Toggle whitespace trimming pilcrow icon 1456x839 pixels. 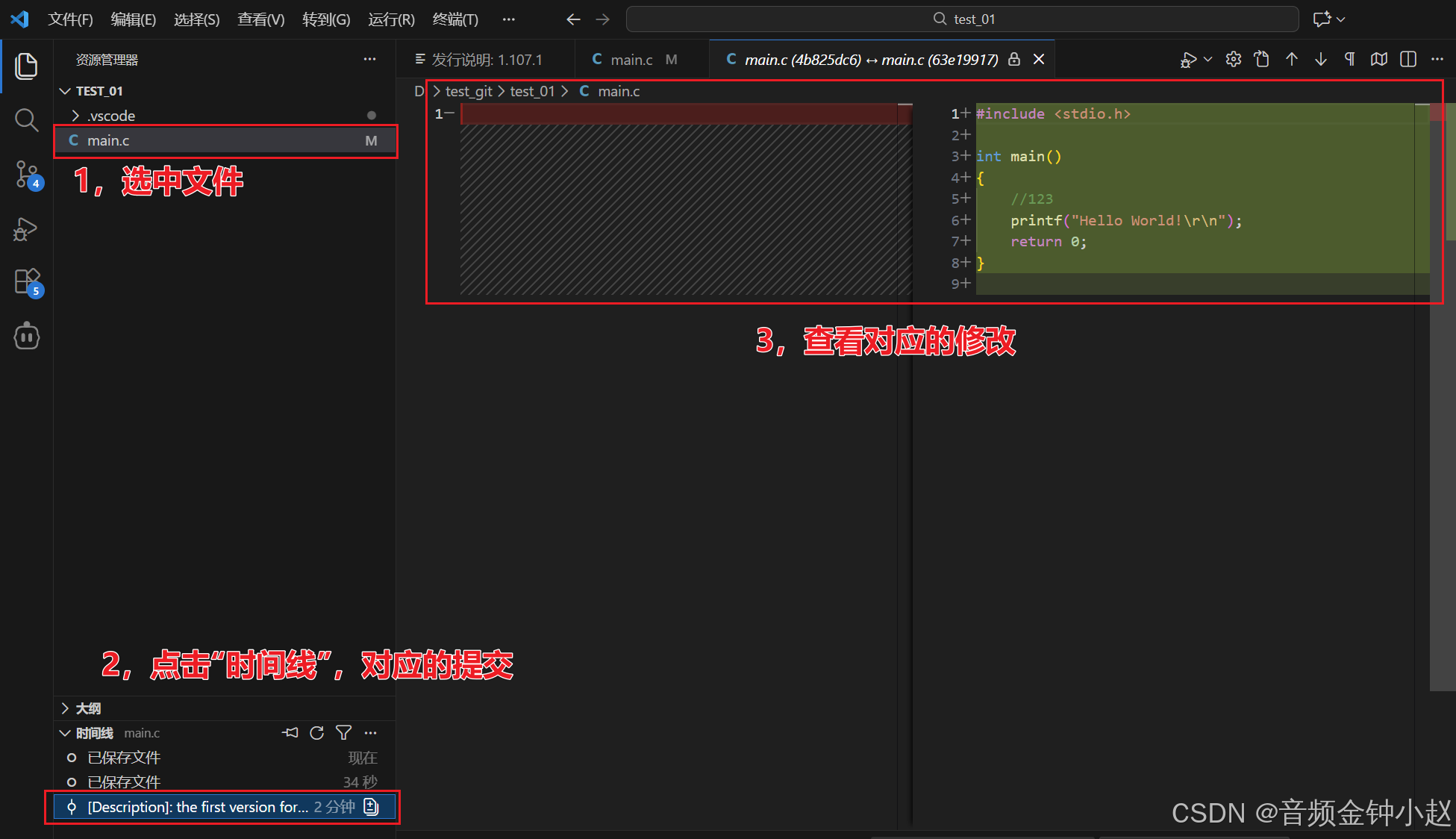point(1350,60)
